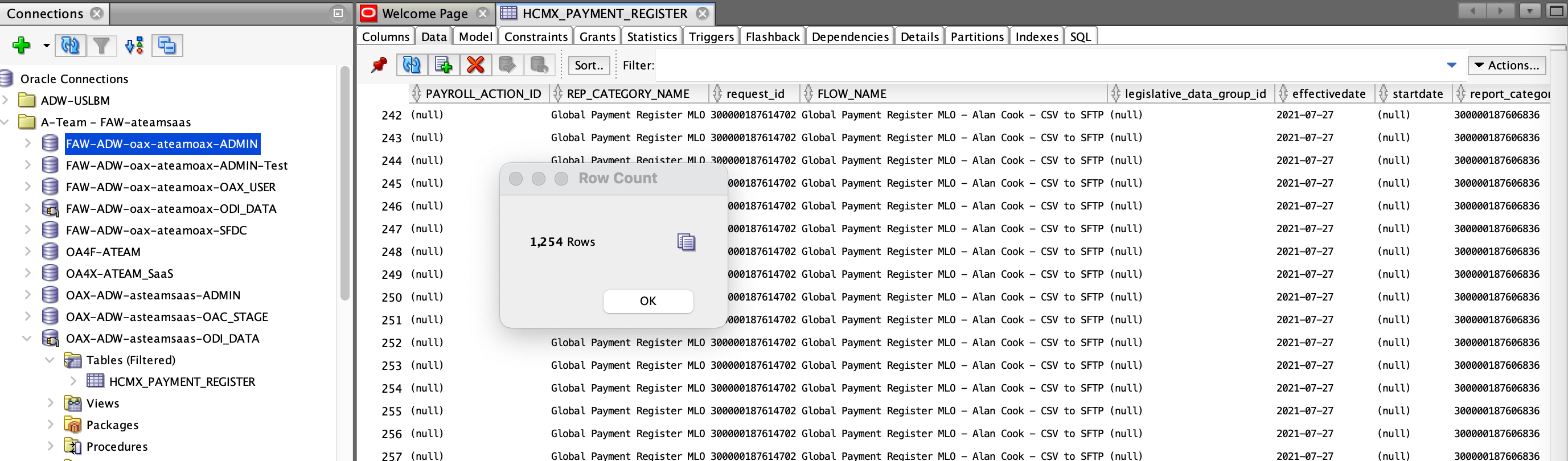The image size is (1568, 461).
Task: Open the SQL tab
Action: (x=1080, y=36)
